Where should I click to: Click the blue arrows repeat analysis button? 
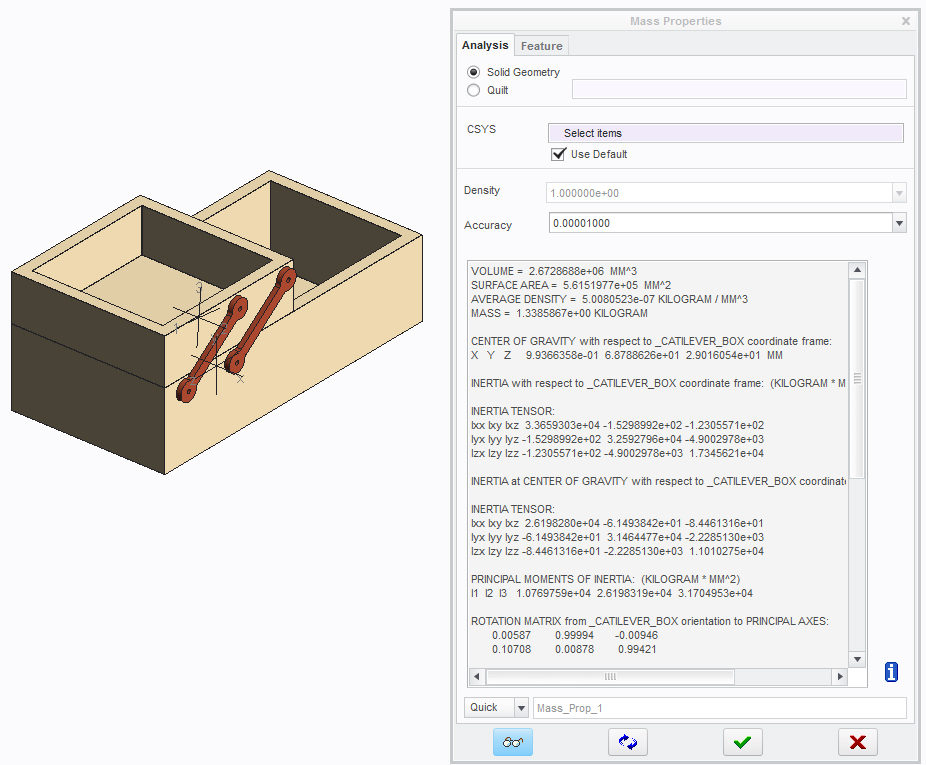point(628,742)
